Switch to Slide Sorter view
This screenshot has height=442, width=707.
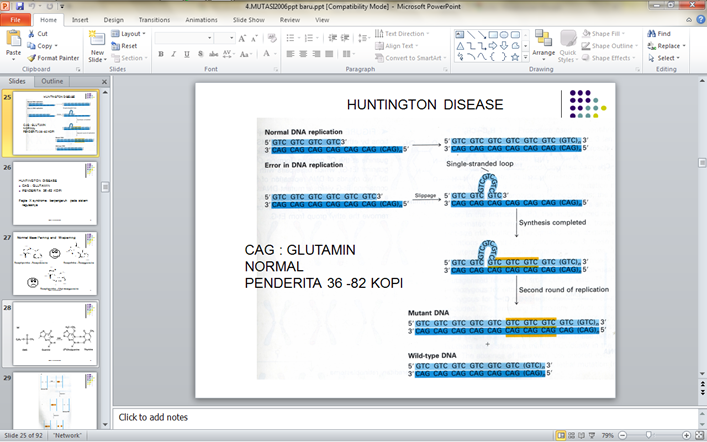[571, 435]
